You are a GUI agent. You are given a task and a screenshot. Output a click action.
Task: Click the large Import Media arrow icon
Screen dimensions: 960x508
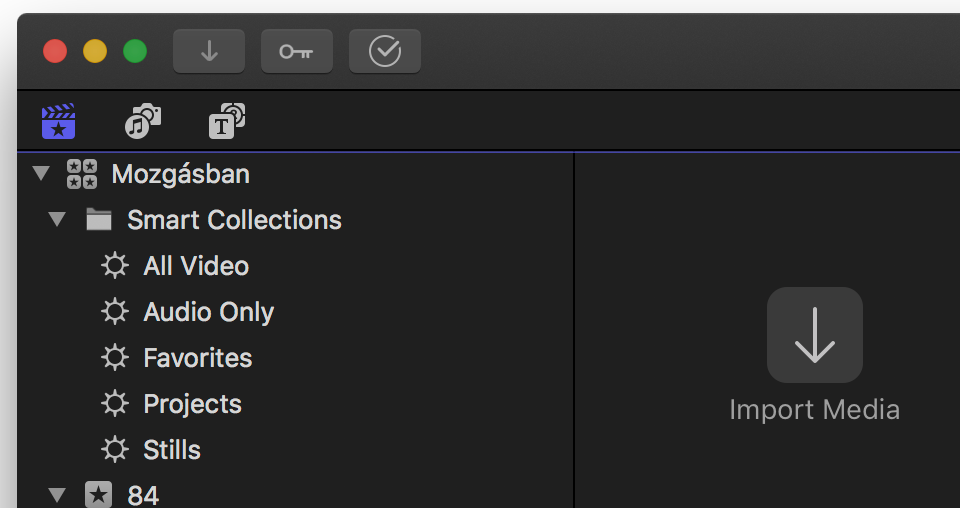tap(815, 335)
